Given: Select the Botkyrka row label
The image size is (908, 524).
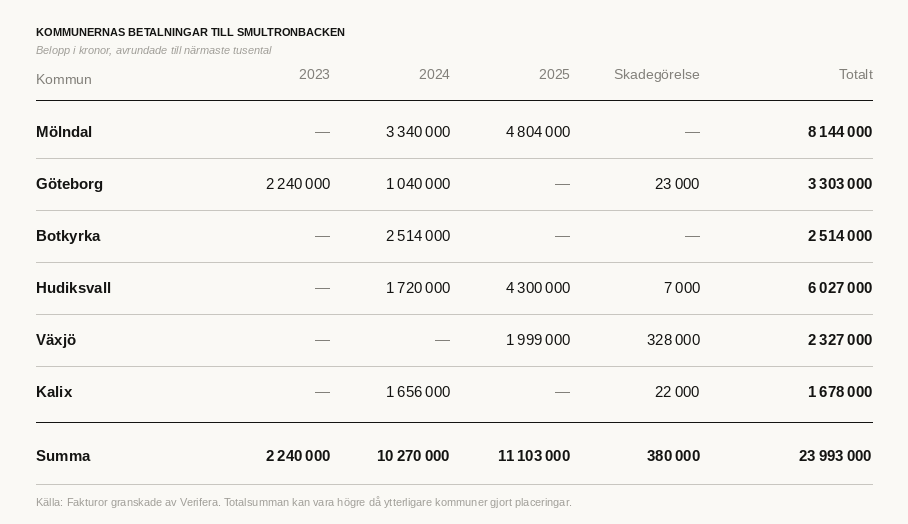Looking at the screenshot, I should pos(68,236).
